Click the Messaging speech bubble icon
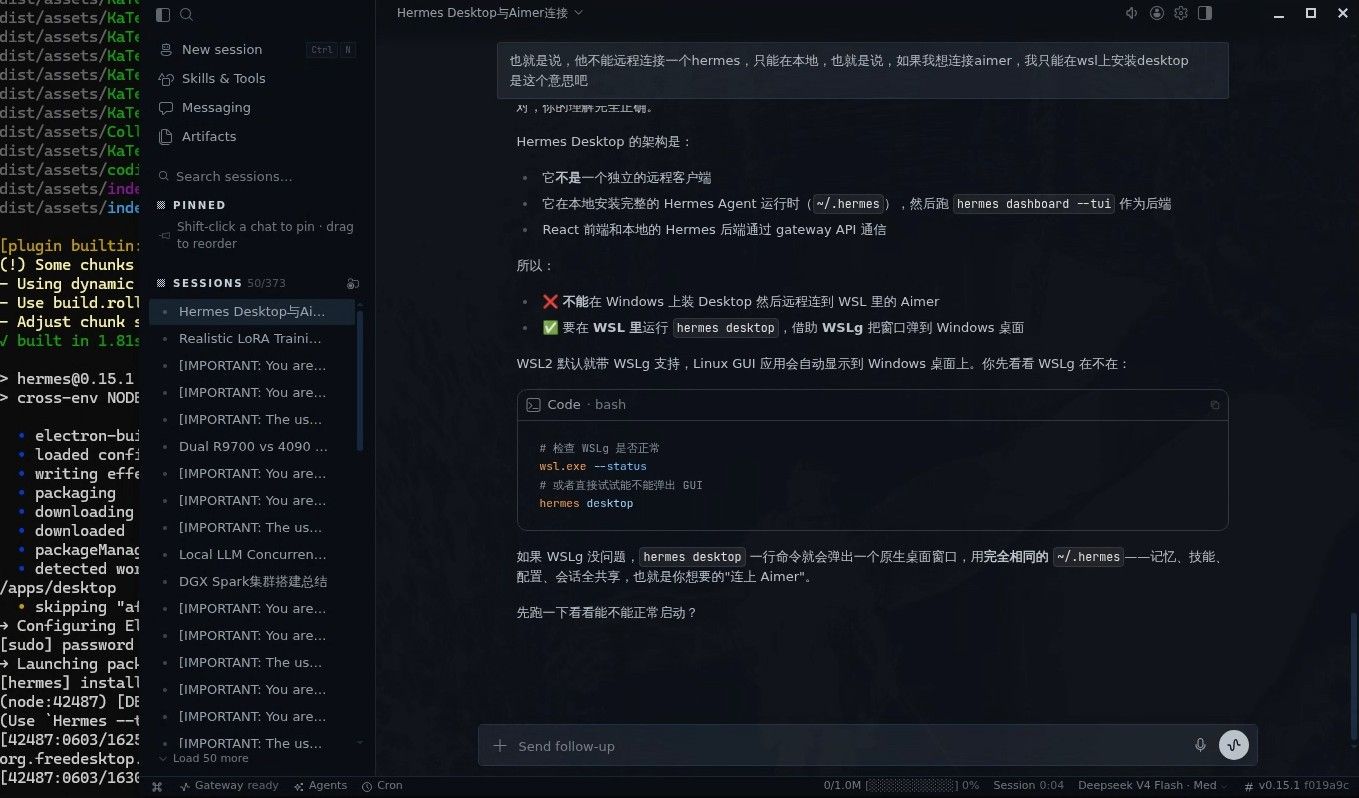Viewport: 1359px width, 798px height. 166,107
